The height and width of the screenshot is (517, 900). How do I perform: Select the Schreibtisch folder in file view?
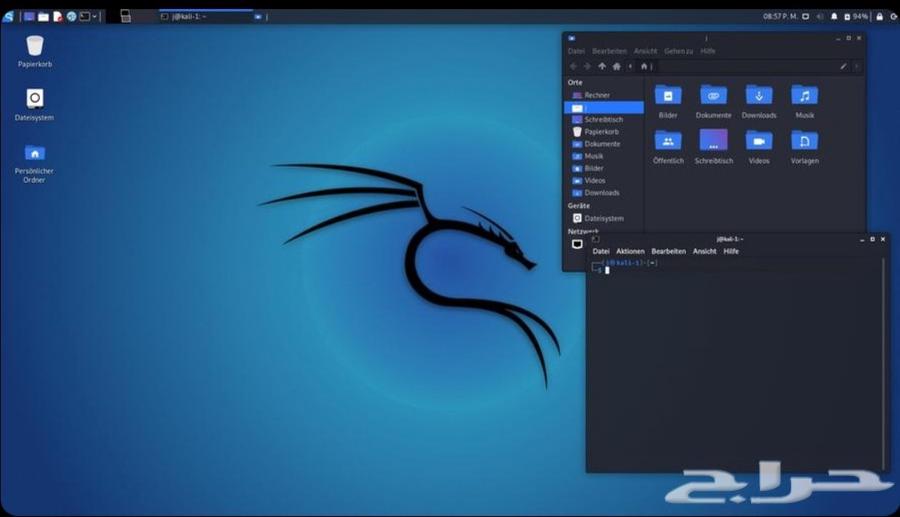pos(713,147)
